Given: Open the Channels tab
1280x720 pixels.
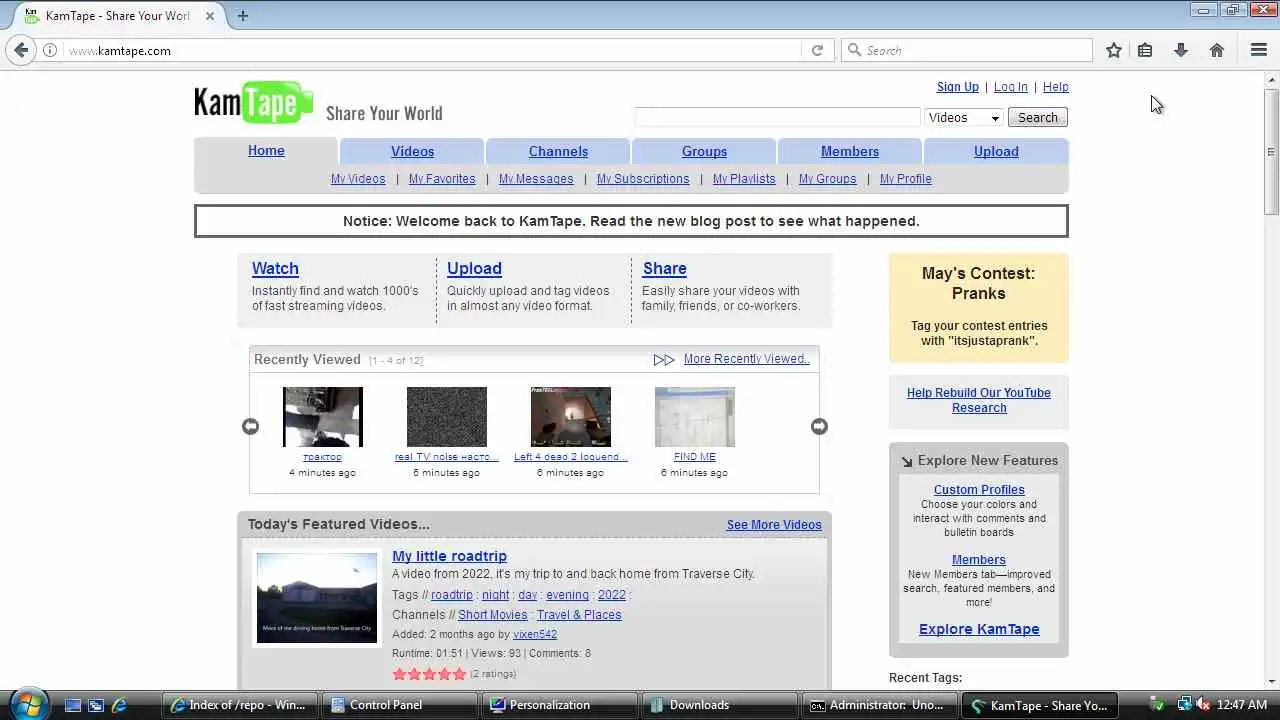Looking at the screenshot, I should click(x=558, y=151).
